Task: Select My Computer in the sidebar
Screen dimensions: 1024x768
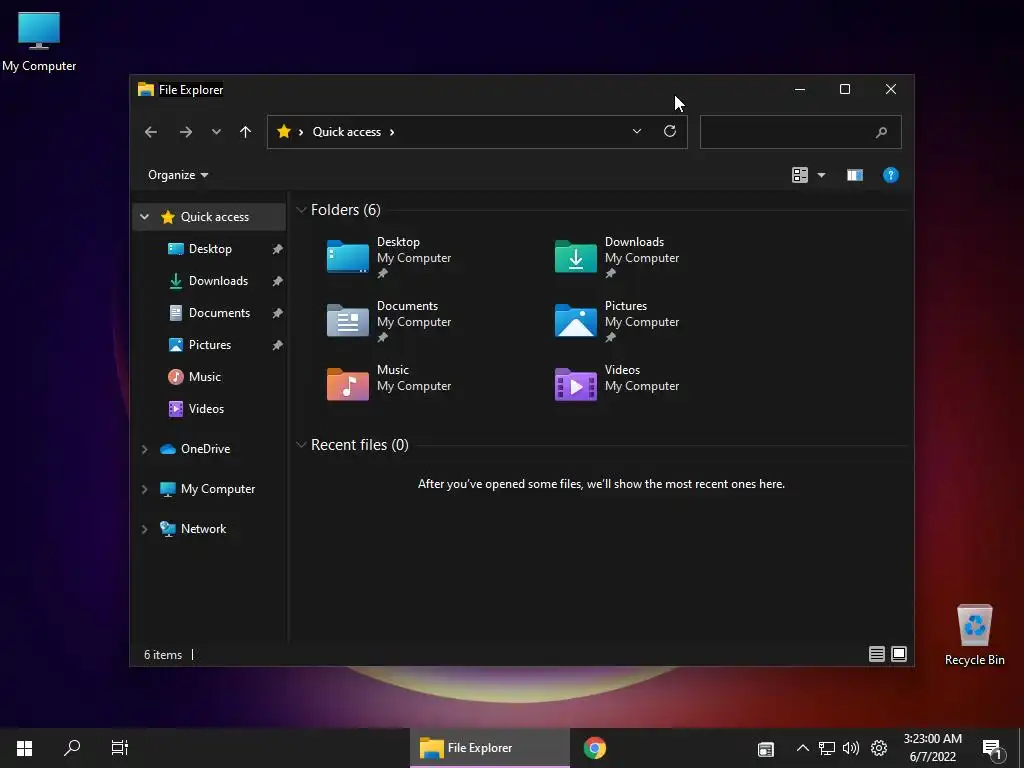Action: coord(217,488)
